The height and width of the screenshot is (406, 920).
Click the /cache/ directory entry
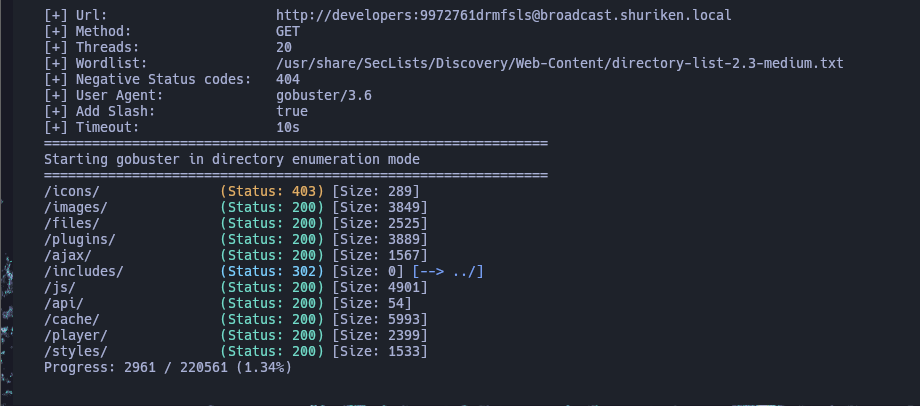click(72, 320)
